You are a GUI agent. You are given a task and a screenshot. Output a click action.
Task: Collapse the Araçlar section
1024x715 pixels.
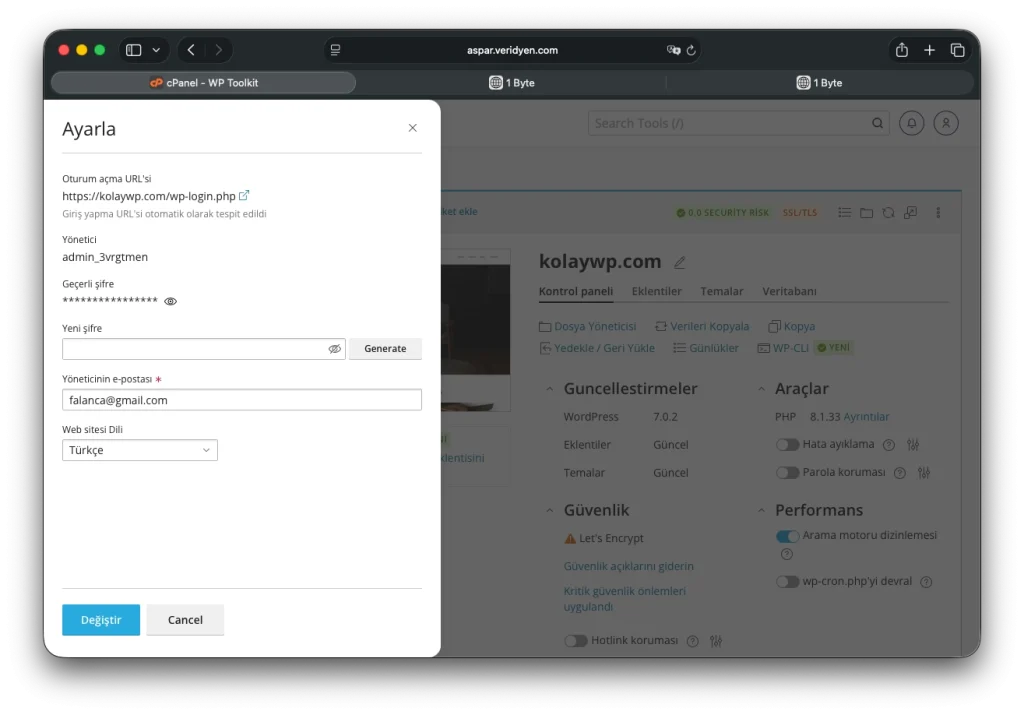(761, 389)
